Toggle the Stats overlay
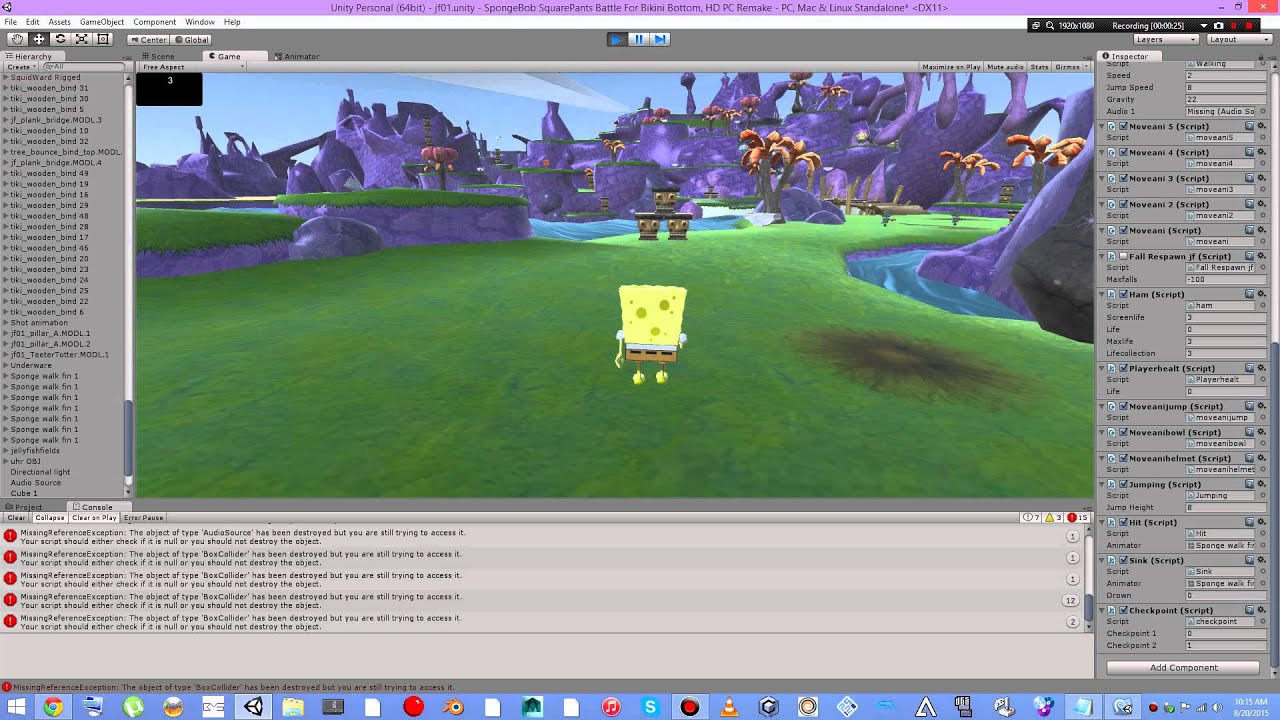This screenshot has height=720, width=1280. 1039,67
